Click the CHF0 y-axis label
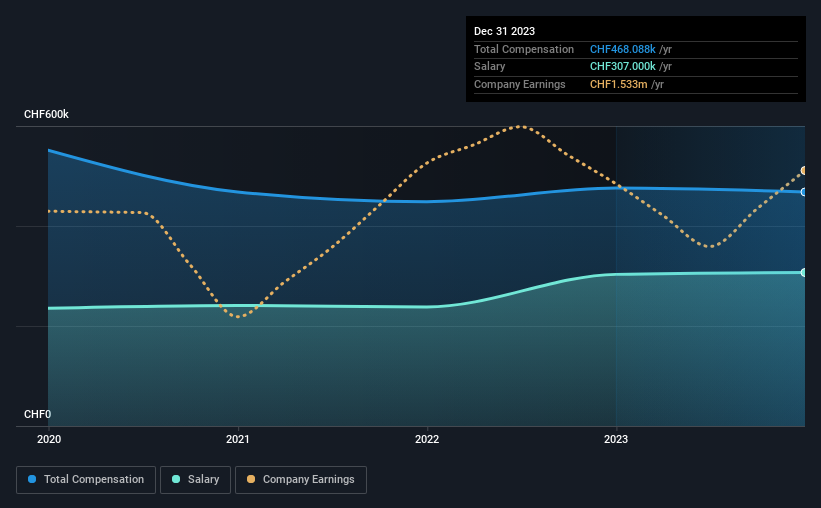This screenshot has height=508, width=821. (x=37, y=414)
